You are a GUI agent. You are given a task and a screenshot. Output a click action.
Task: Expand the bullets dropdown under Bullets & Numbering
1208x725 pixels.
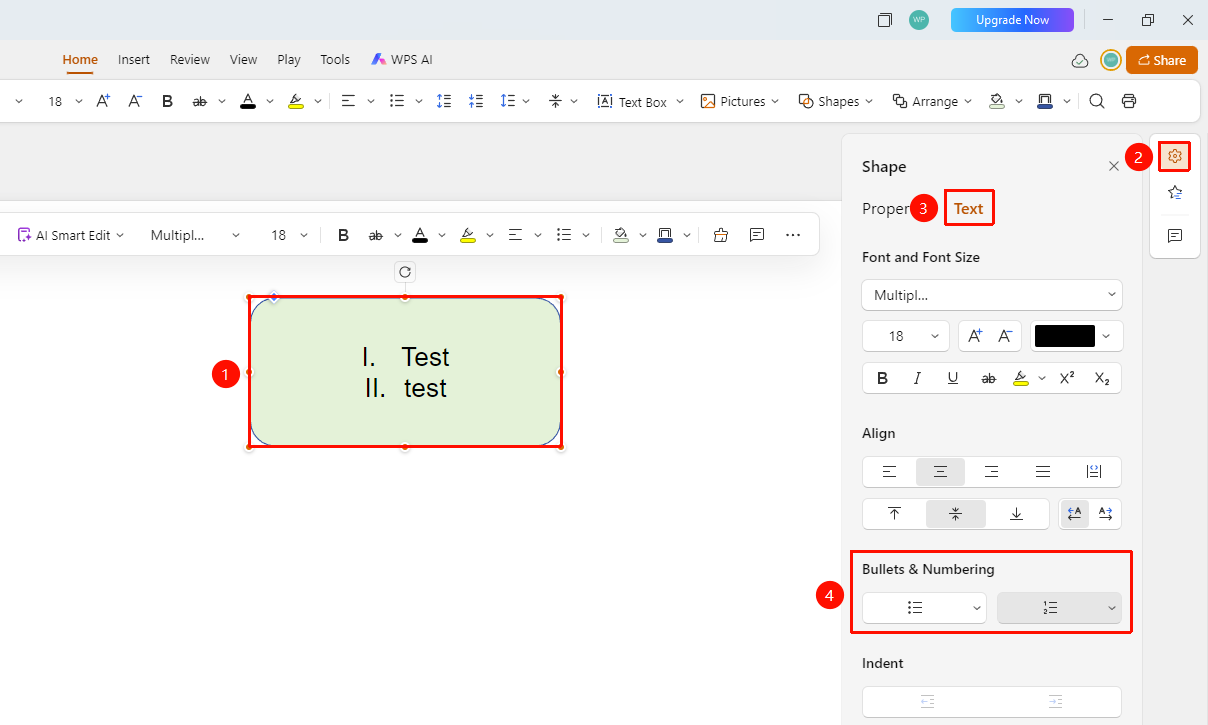(x=977, y=608)
